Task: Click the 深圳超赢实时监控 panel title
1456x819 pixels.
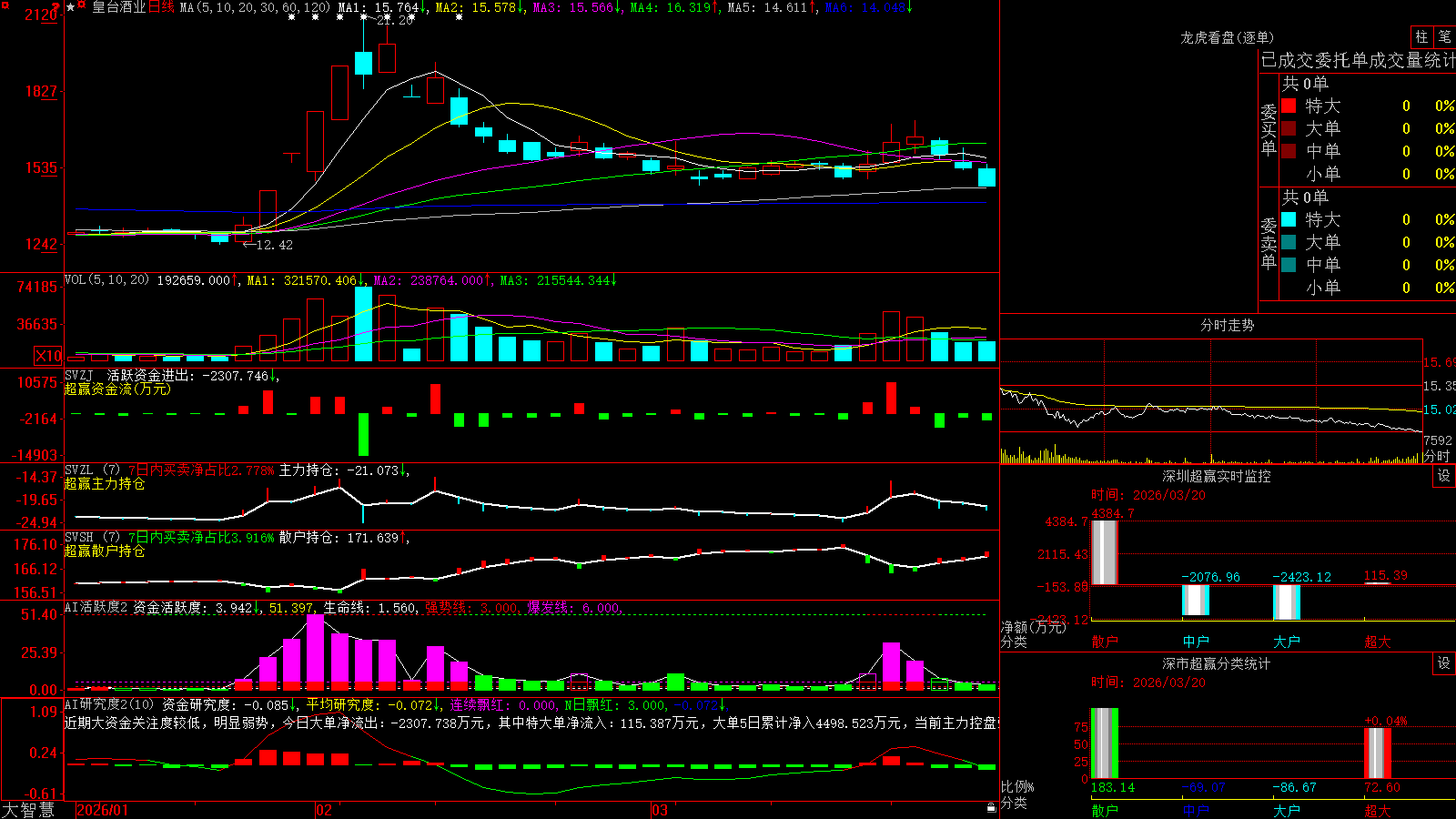Action: pyautogui.click(x=1216, y=476)
